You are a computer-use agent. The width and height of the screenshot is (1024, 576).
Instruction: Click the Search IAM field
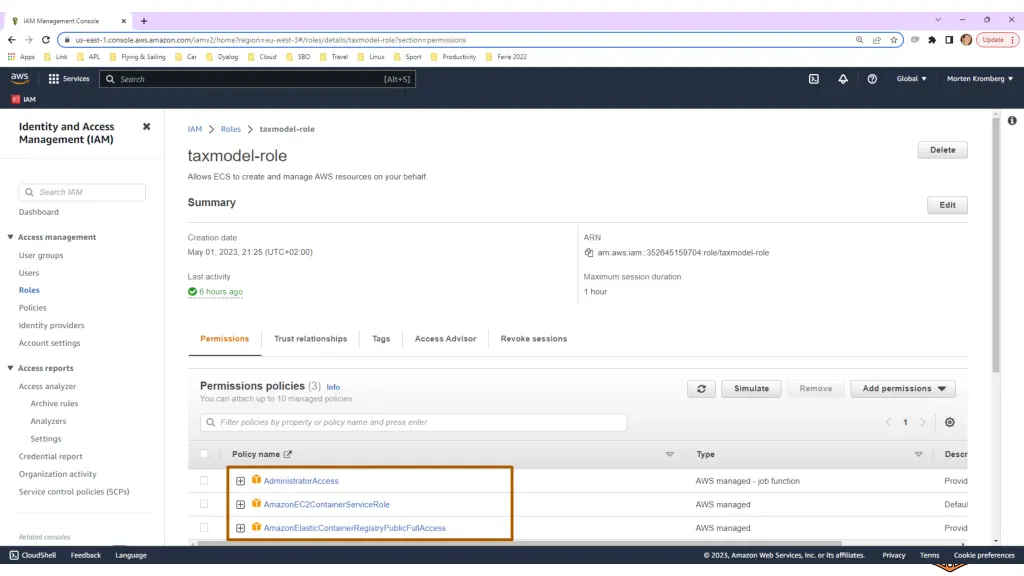(x=82, y=192)
